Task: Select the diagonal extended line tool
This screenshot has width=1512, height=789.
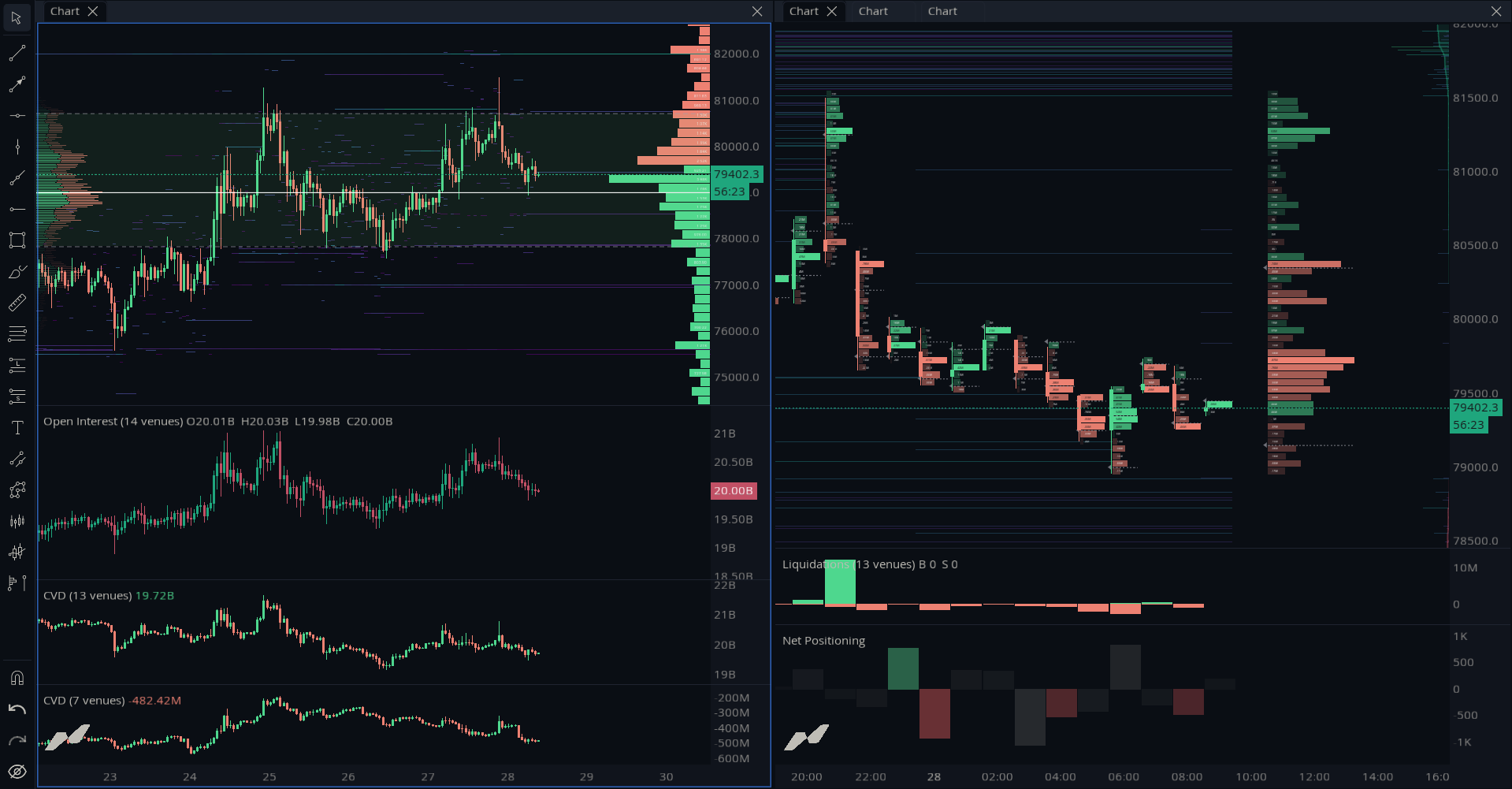Action: [17, 178]
